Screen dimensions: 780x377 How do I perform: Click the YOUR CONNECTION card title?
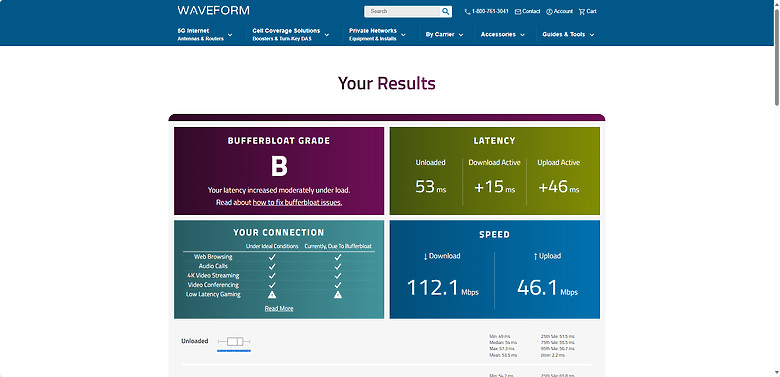coord(279,233)
